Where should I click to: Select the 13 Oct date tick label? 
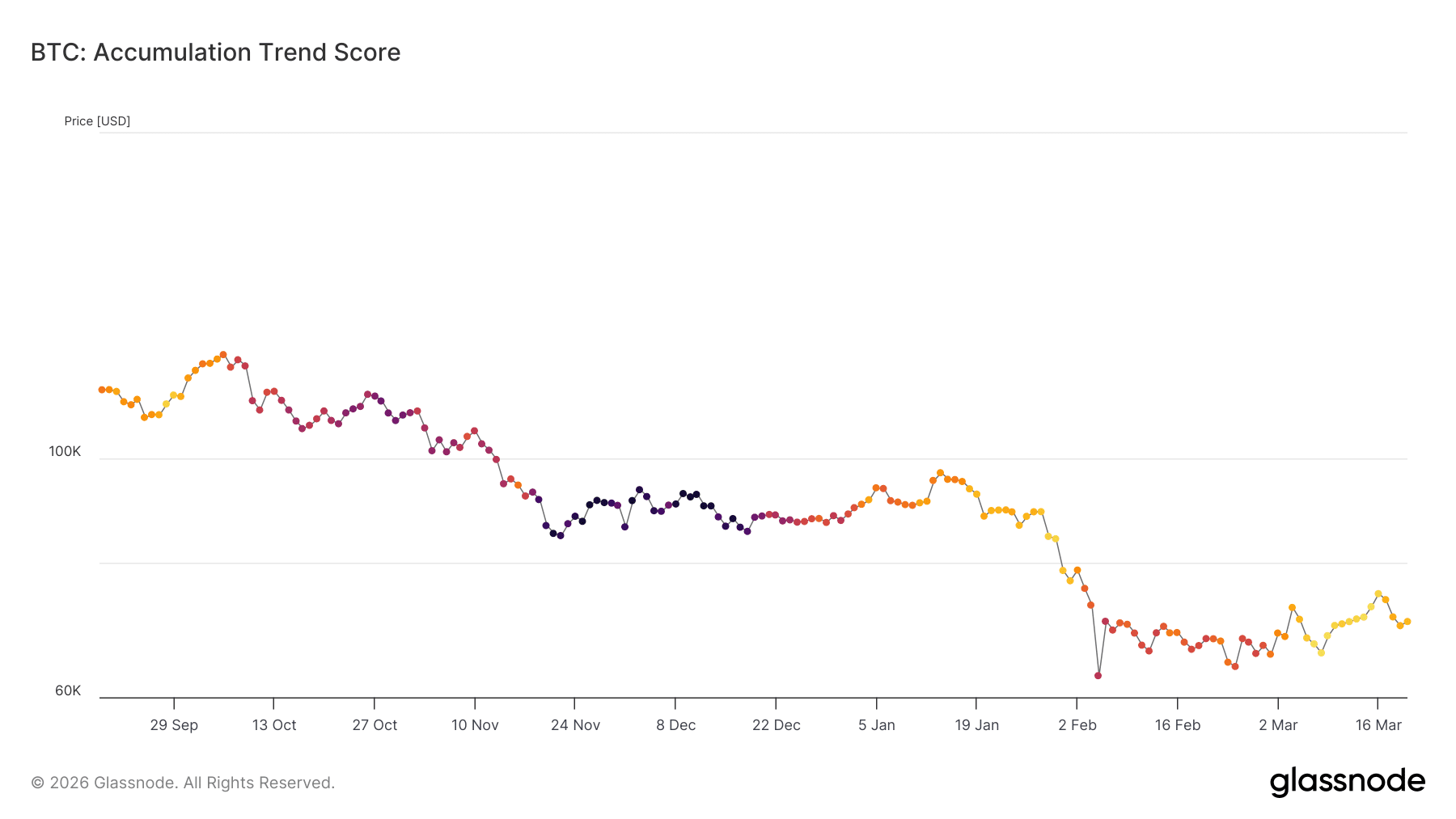274,725
